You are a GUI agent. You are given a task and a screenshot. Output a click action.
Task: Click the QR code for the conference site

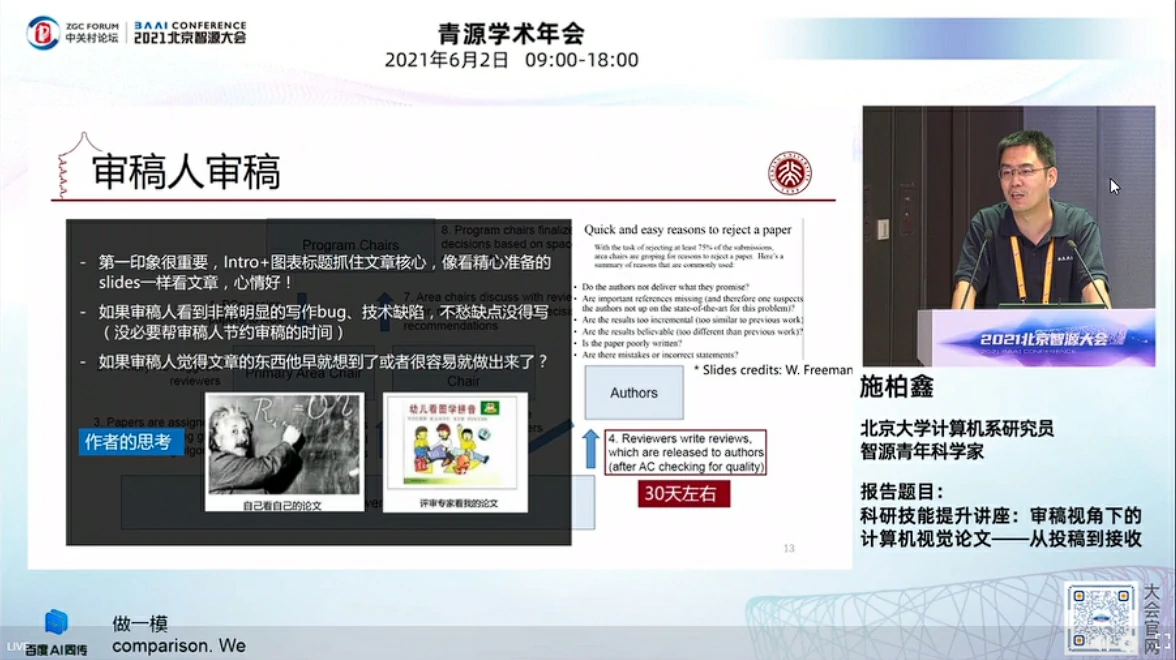point(1101,617)
